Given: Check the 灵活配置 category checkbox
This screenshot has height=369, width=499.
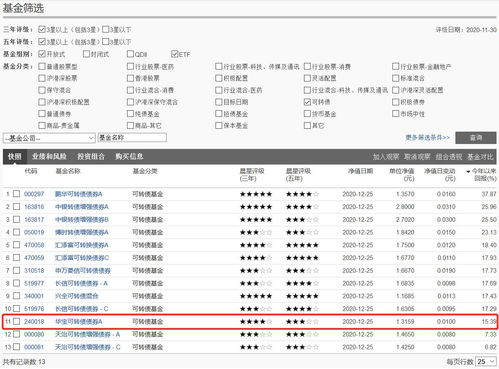Looking at the screenshot, I should [x=307, y=78].
